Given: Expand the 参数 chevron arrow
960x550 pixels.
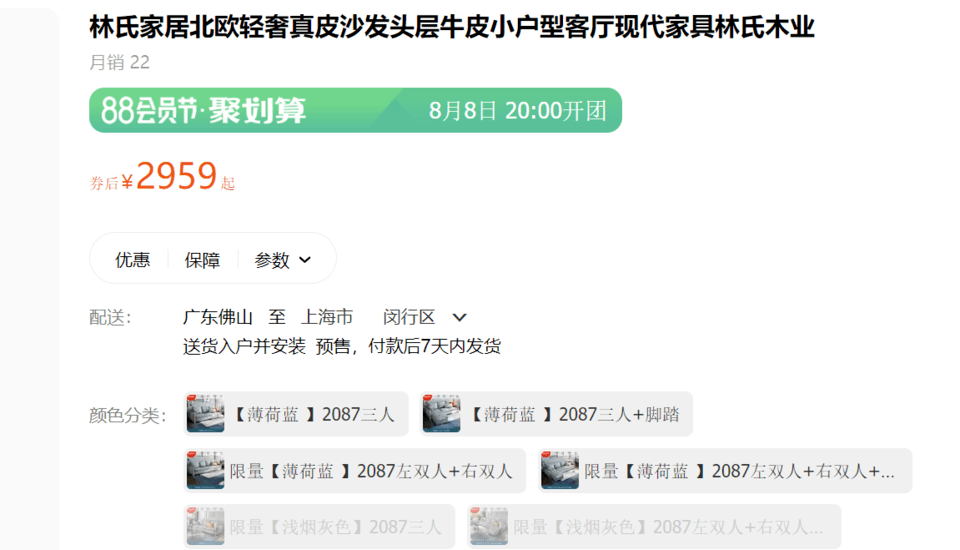Looking at the screenshot, I should tap(305, 260).
